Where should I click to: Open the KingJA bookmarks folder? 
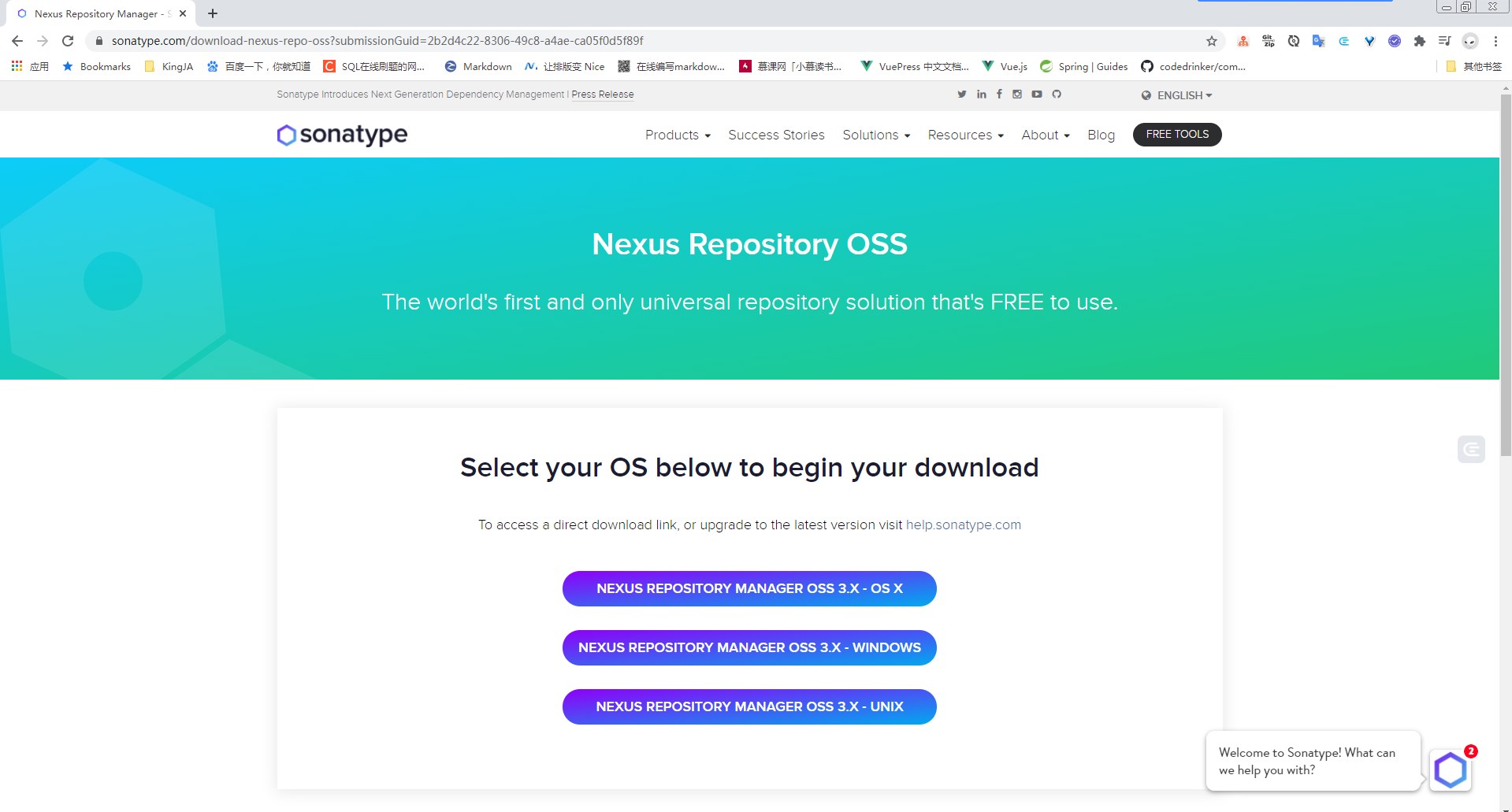pyautogui.click(x=169, y=67)
